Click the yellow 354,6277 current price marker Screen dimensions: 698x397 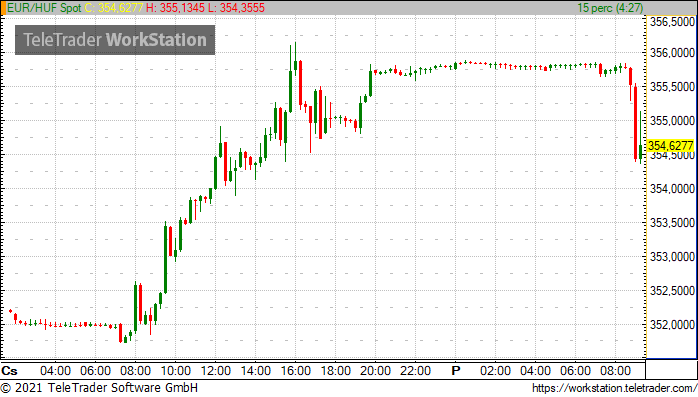671,146
